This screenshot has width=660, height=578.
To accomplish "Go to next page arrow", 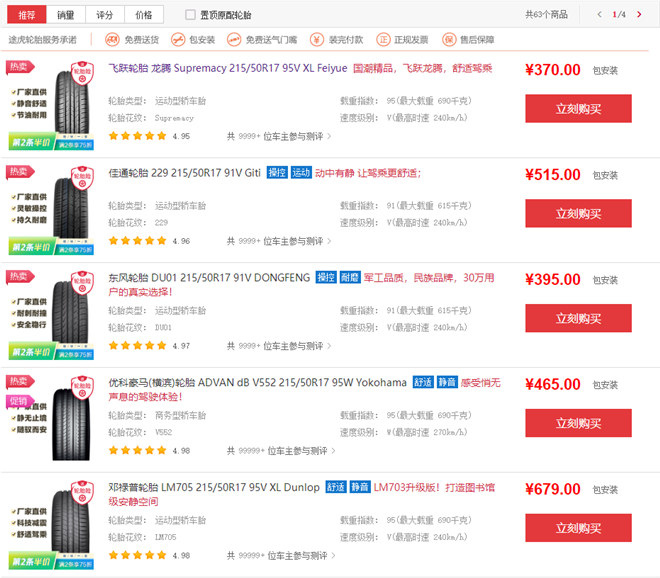I will (x=639, y=15).
